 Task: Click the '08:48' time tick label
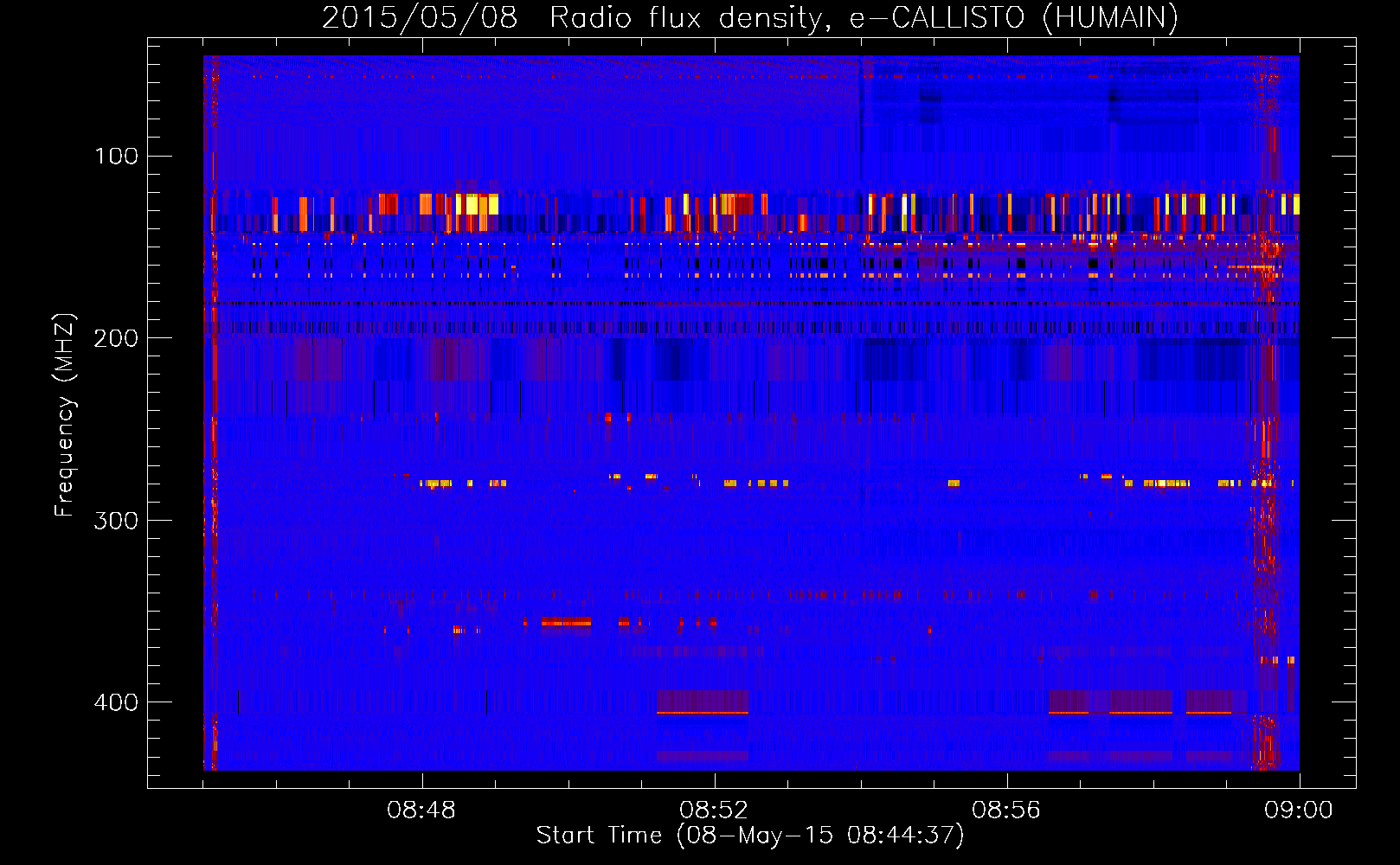pyautogui.click(x=421, y=811)
